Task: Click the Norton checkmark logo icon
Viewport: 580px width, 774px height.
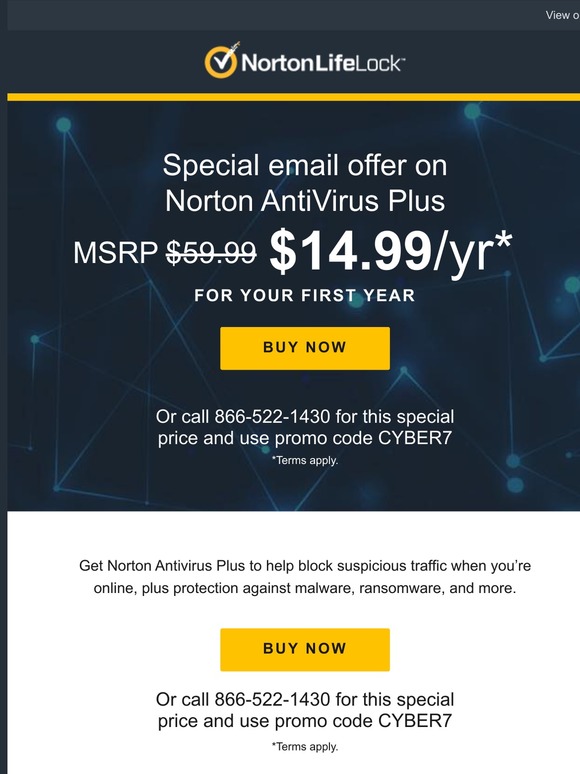Action: point(221,61)
